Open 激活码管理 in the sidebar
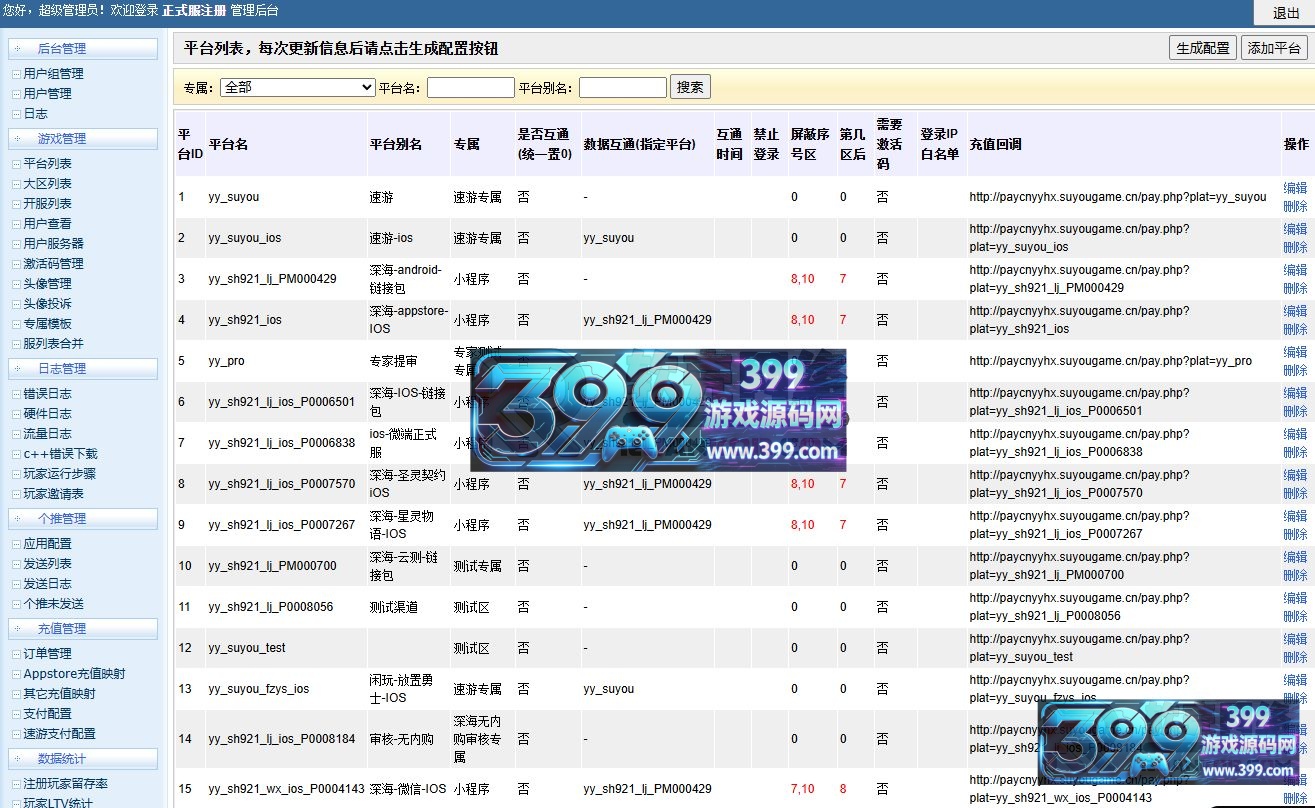1315x808 pixels. (54, 264)
